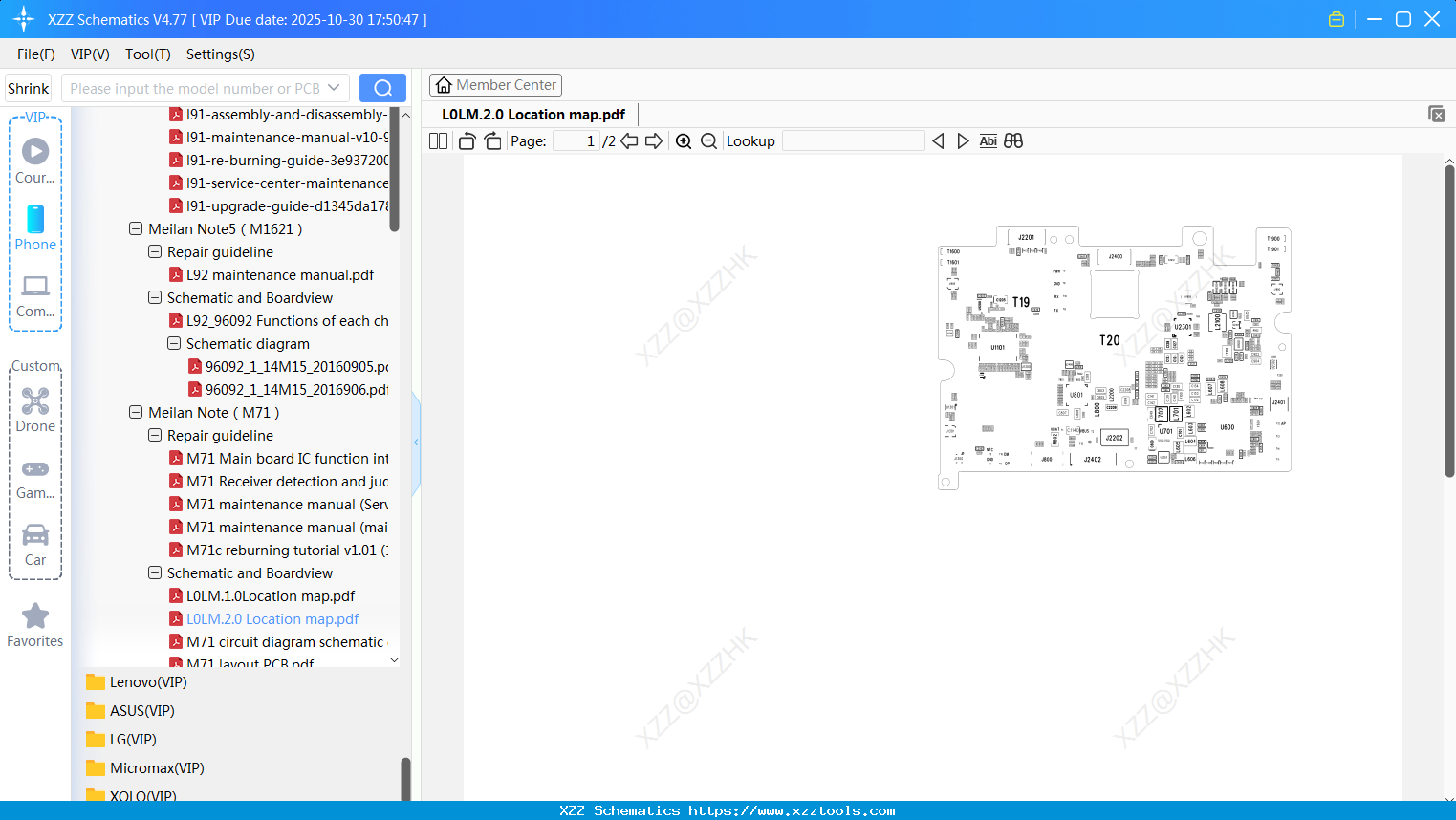The height and width of the screenshot is (820, 1456).
Task: Click the binoculars search icon on PDF toolbar
Action: point(1013,140)
